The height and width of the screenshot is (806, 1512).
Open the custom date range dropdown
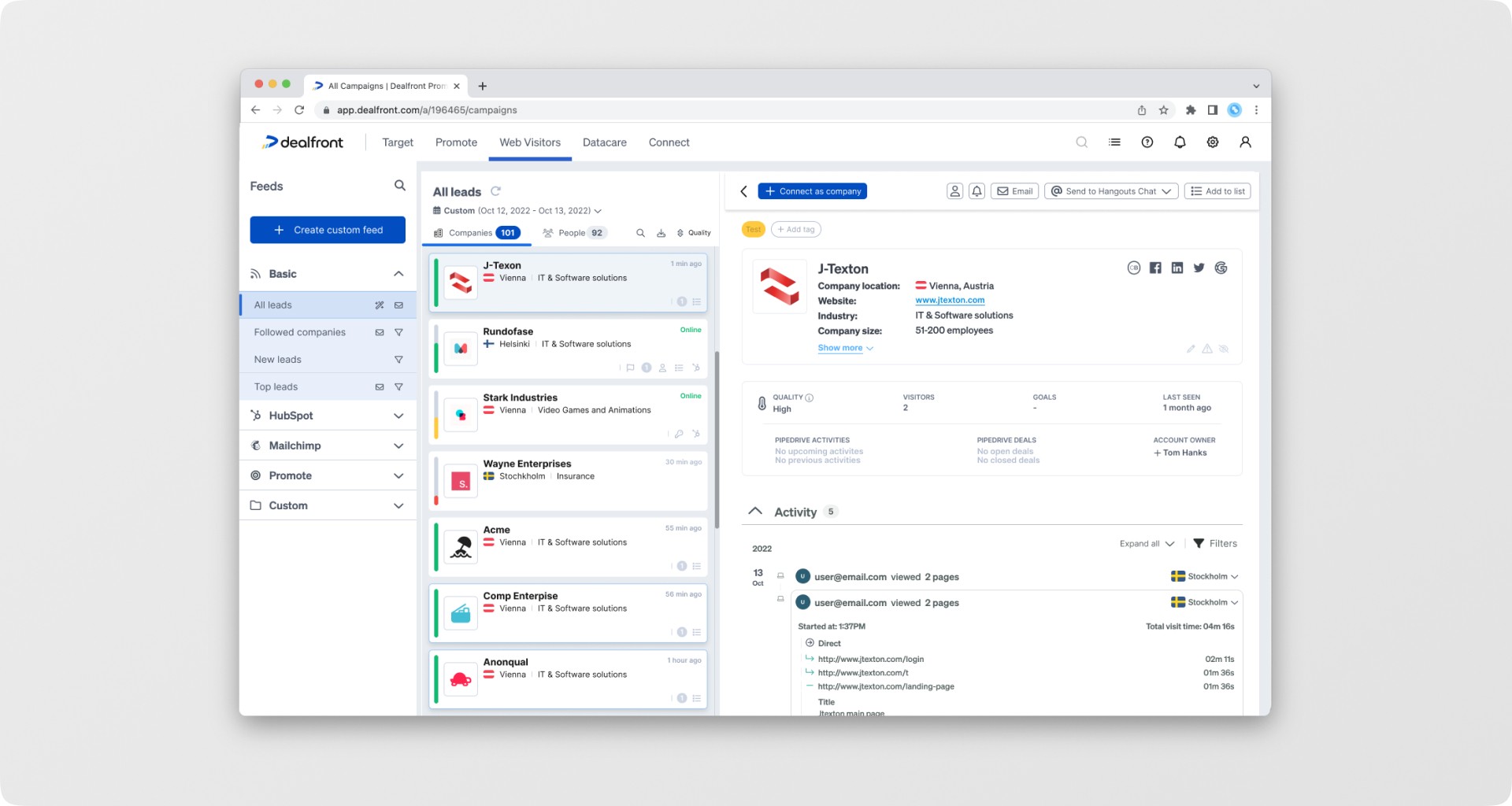click(x=517, y=211)
